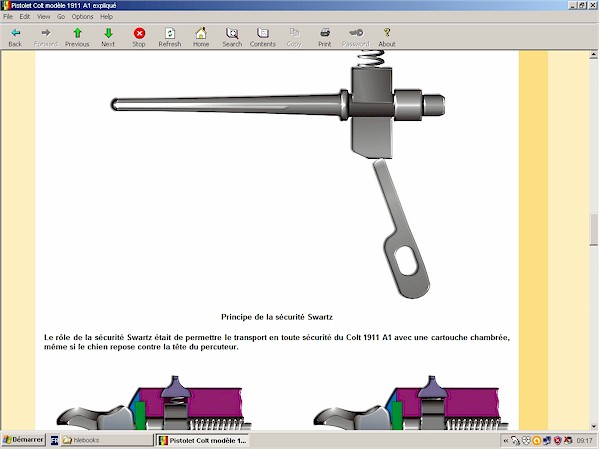The height and width of the screenshot is (450, 600).
Task: Open the Go menu
Action: (61, 16)
